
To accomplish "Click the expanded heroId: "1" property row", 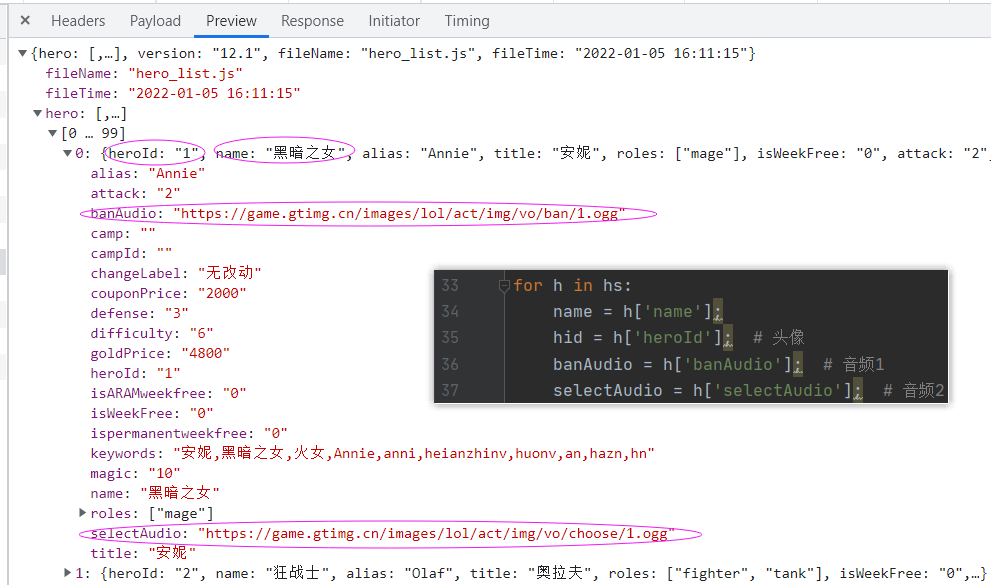I will tap(135, 373).
